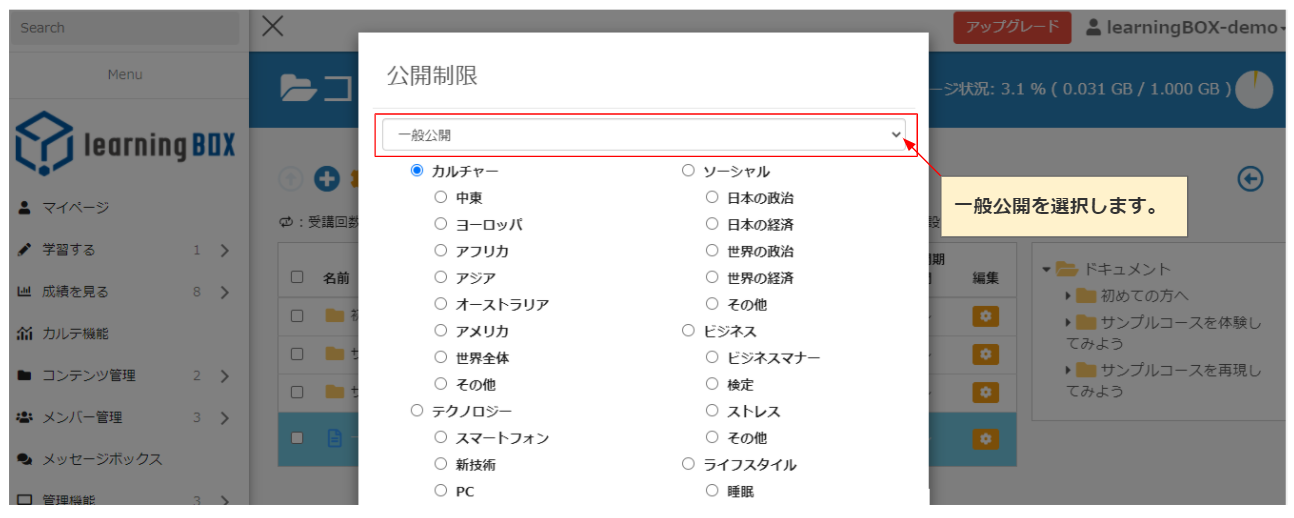Open the learningBOX-demo account dropdown
1294x518 pixels.
tap(1185, 27)
